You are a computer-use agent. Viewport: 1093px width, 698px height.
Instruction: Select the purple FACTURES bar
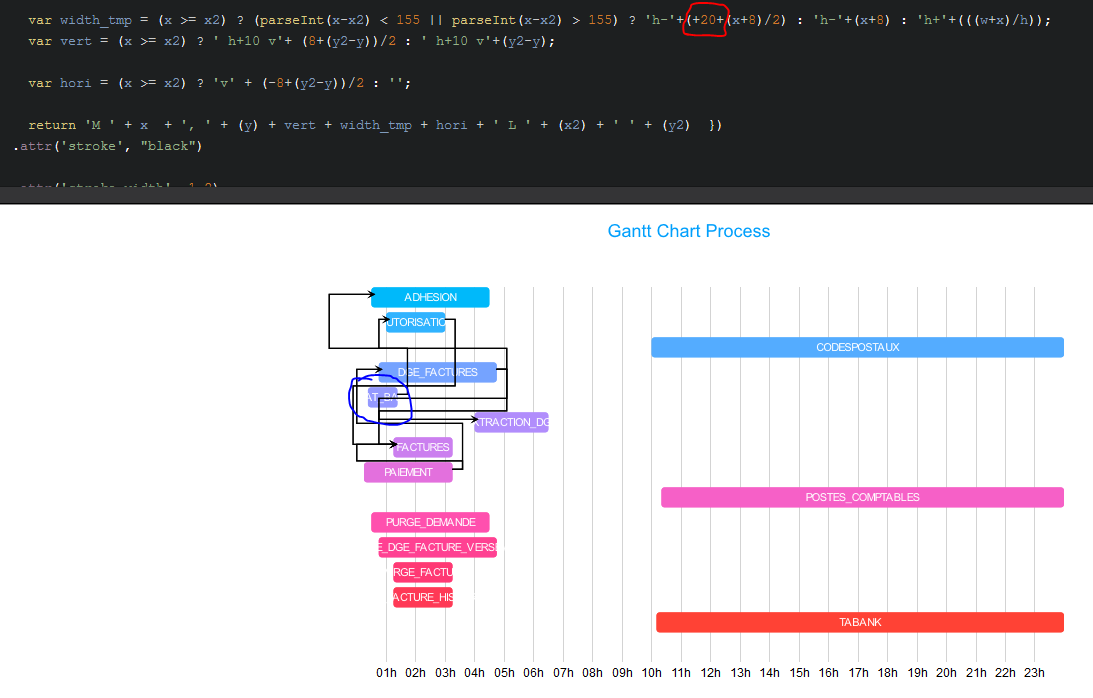(x=423, y=447)
